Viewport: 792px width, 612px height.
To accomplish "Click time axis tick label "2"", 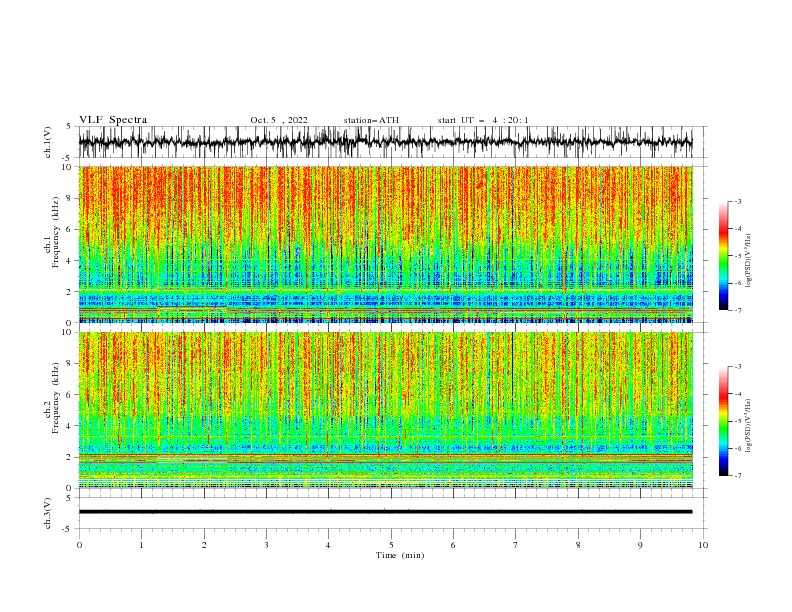I will pyautogui.click(x=204, y=545).
